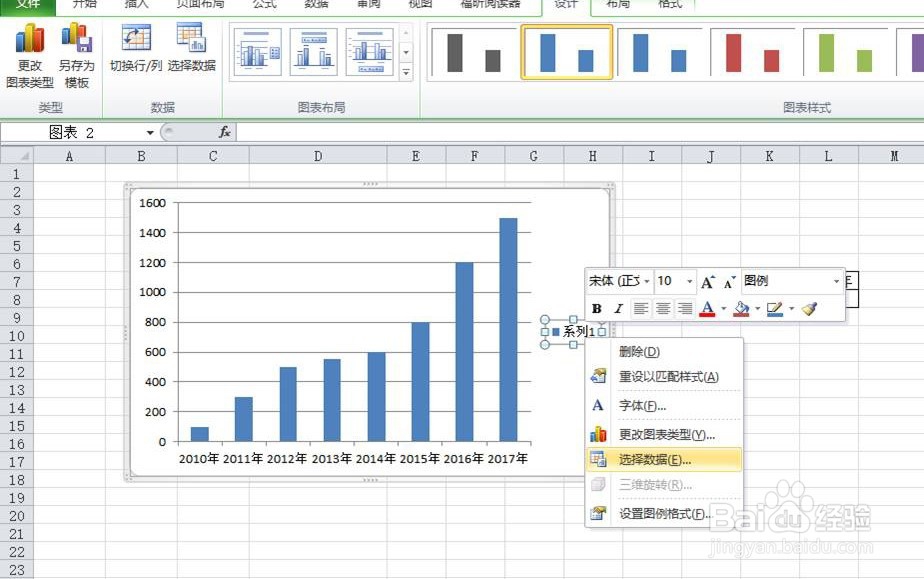This screenshot has height=579, width=924.
Task: Toggle bold formatting on the mini toolbar
Action: [x=596, y=308]
